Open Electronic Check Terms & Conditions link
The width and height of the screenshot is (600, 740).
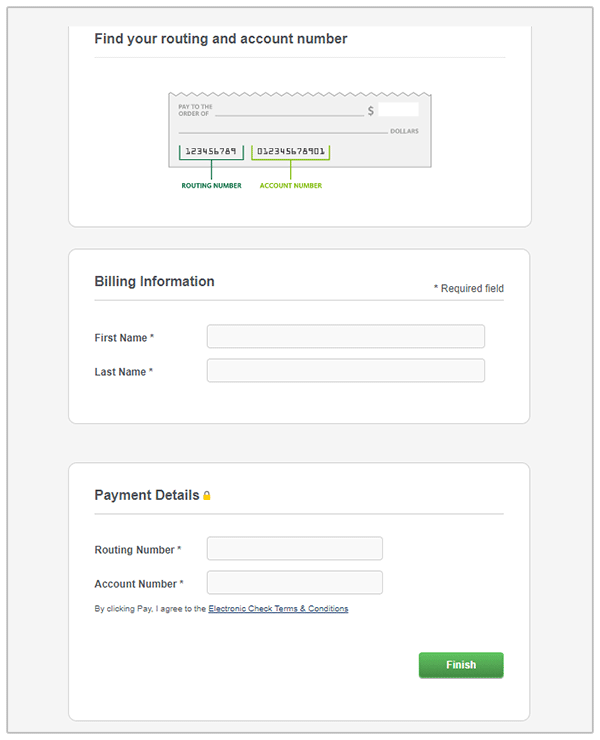pos(278,609)
